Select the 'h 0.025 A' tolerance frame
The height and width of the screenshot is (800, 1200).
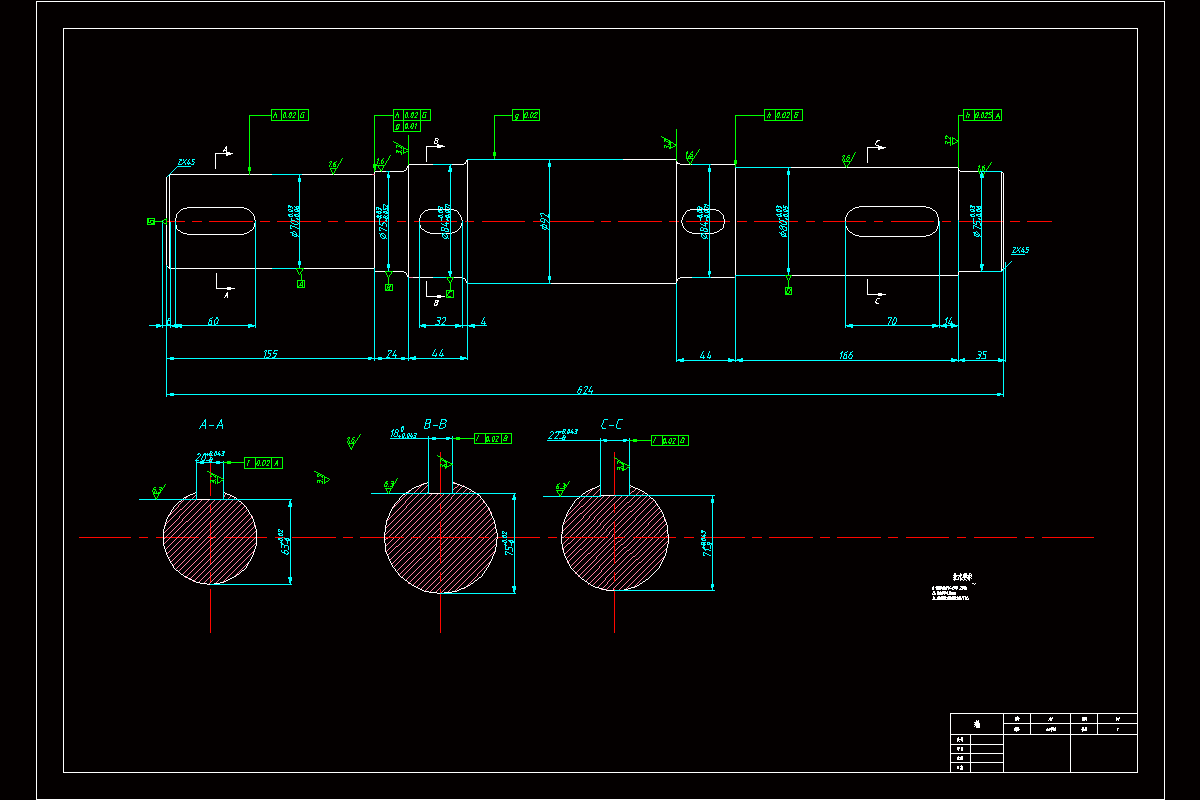[982, 115]
